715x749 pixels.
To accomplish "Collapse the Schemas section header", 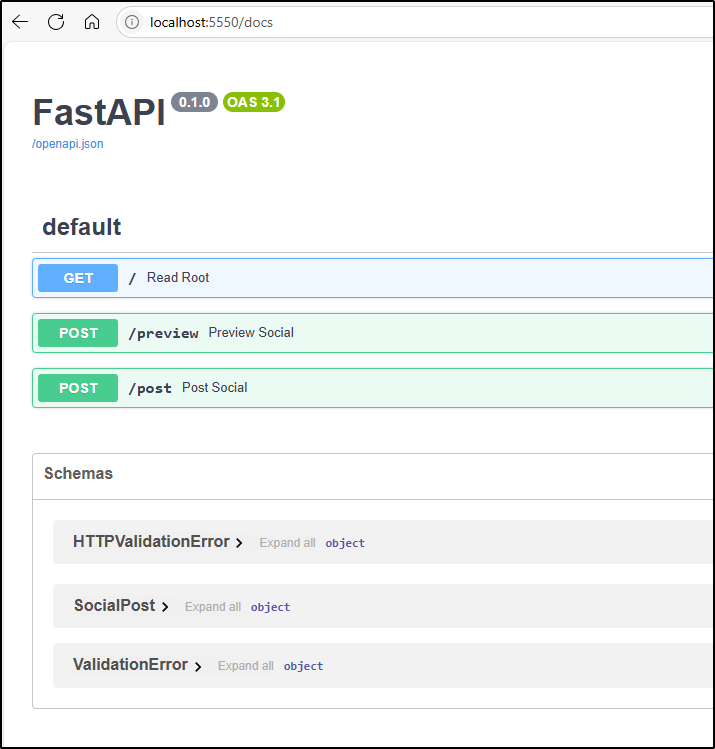I will coord(78,474).
